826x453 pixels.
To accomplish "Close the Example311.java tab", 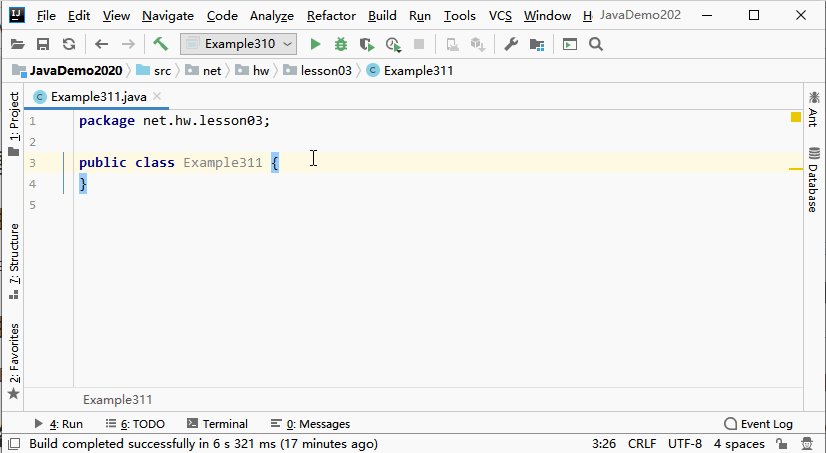I will pyautogui.click(x=157, y=96).
